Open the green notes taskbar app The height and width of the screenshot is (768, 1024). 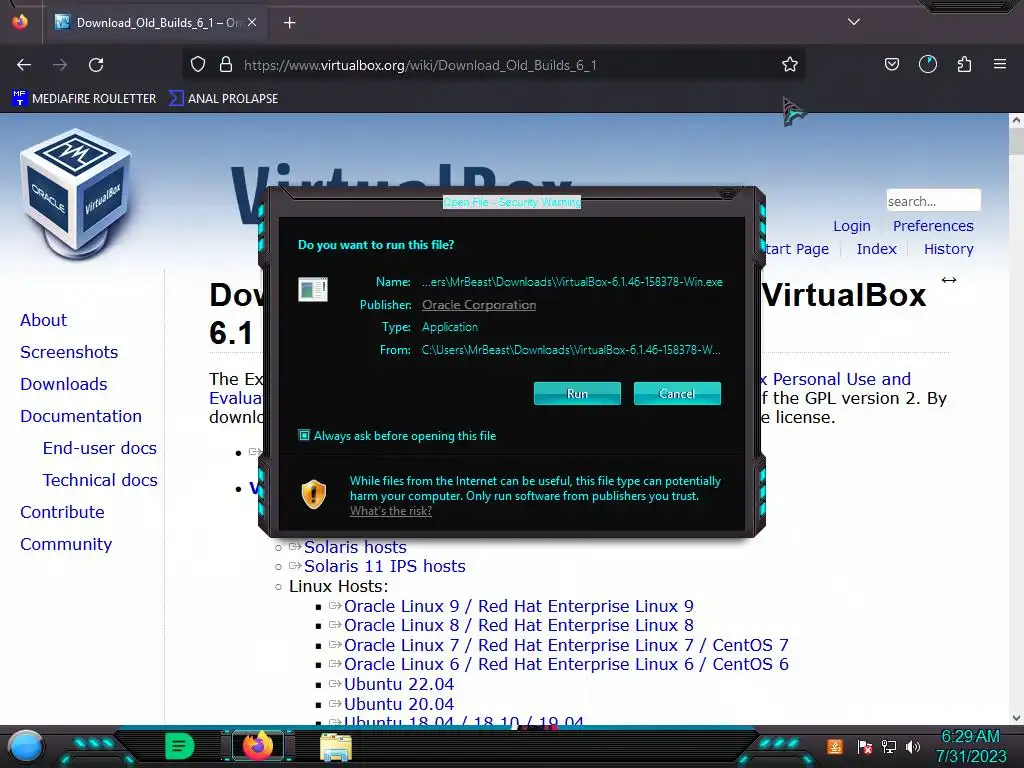(x=179, y=746)
